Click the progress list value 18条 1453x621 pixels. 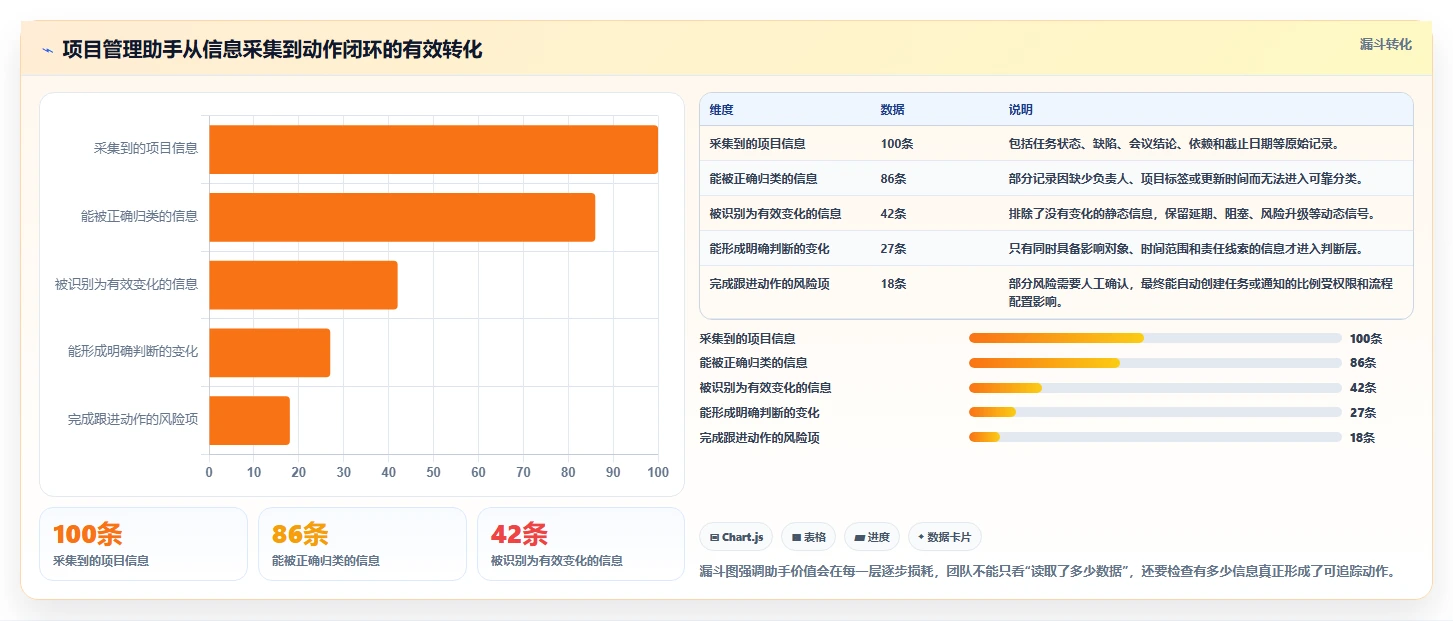(1363, 438)
